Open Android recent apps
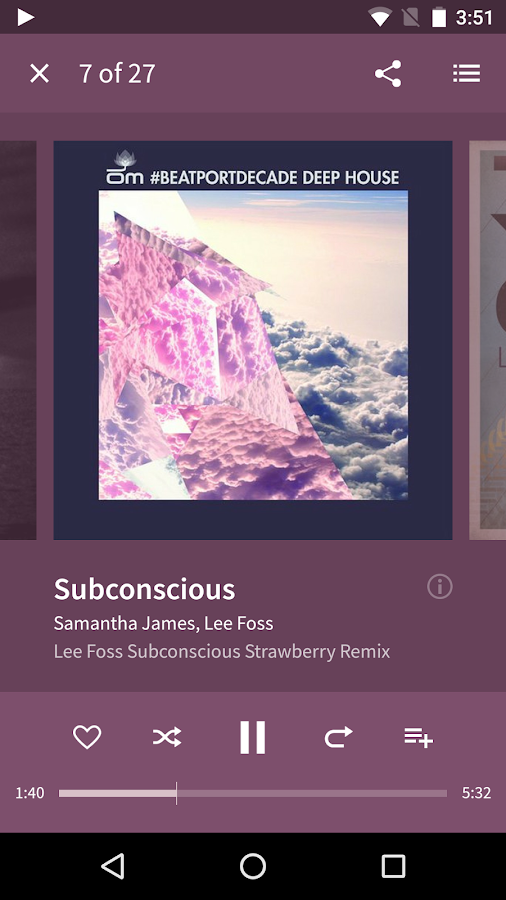506x900 pixels. tap(393, 866)
